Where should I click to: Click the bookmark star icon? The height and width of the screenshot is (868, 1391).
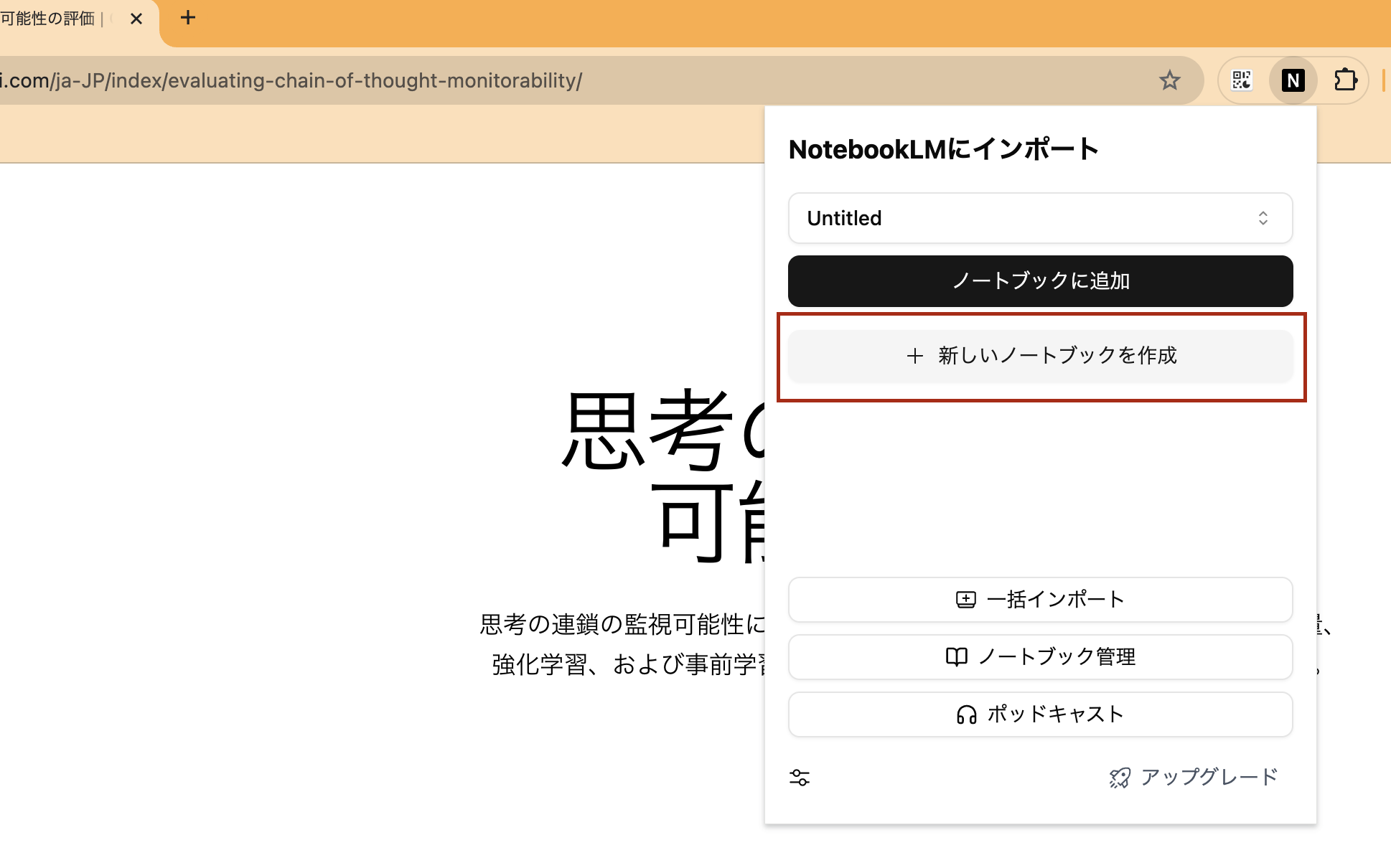(x=1169, y=80)
